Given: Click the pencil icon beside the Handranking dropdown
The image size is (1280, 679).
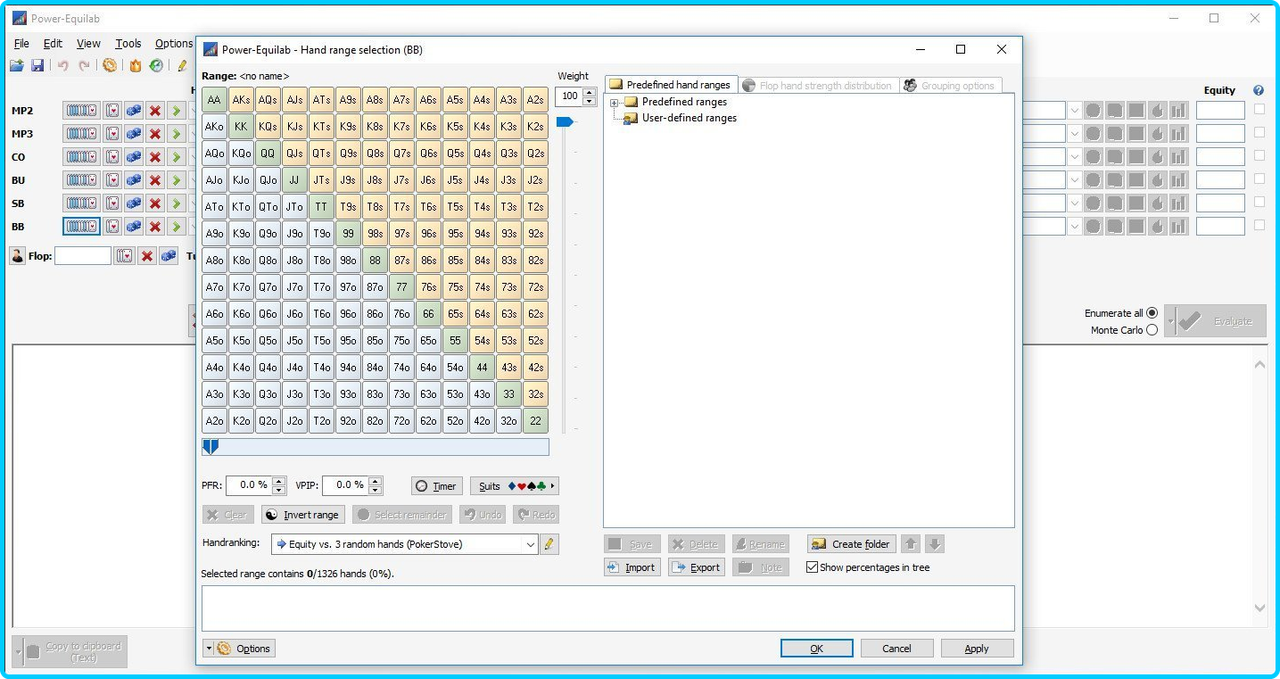Looking at the screenshot, I should coord(550,544).
